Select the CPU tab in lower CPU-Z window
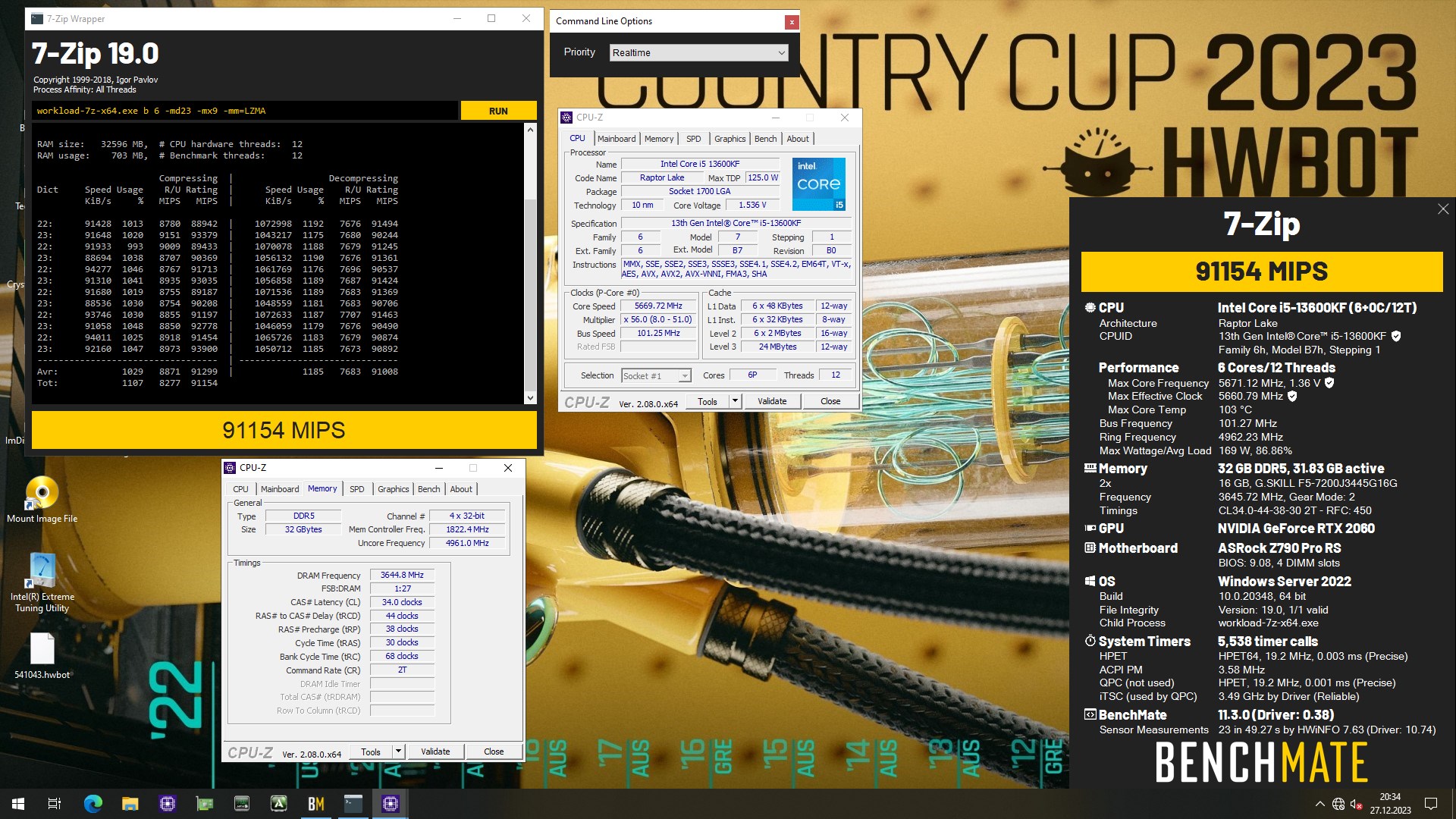Image resolution: width=1456 pixels, height=819 pixels. pyautogui.click(x=240, y=489)
